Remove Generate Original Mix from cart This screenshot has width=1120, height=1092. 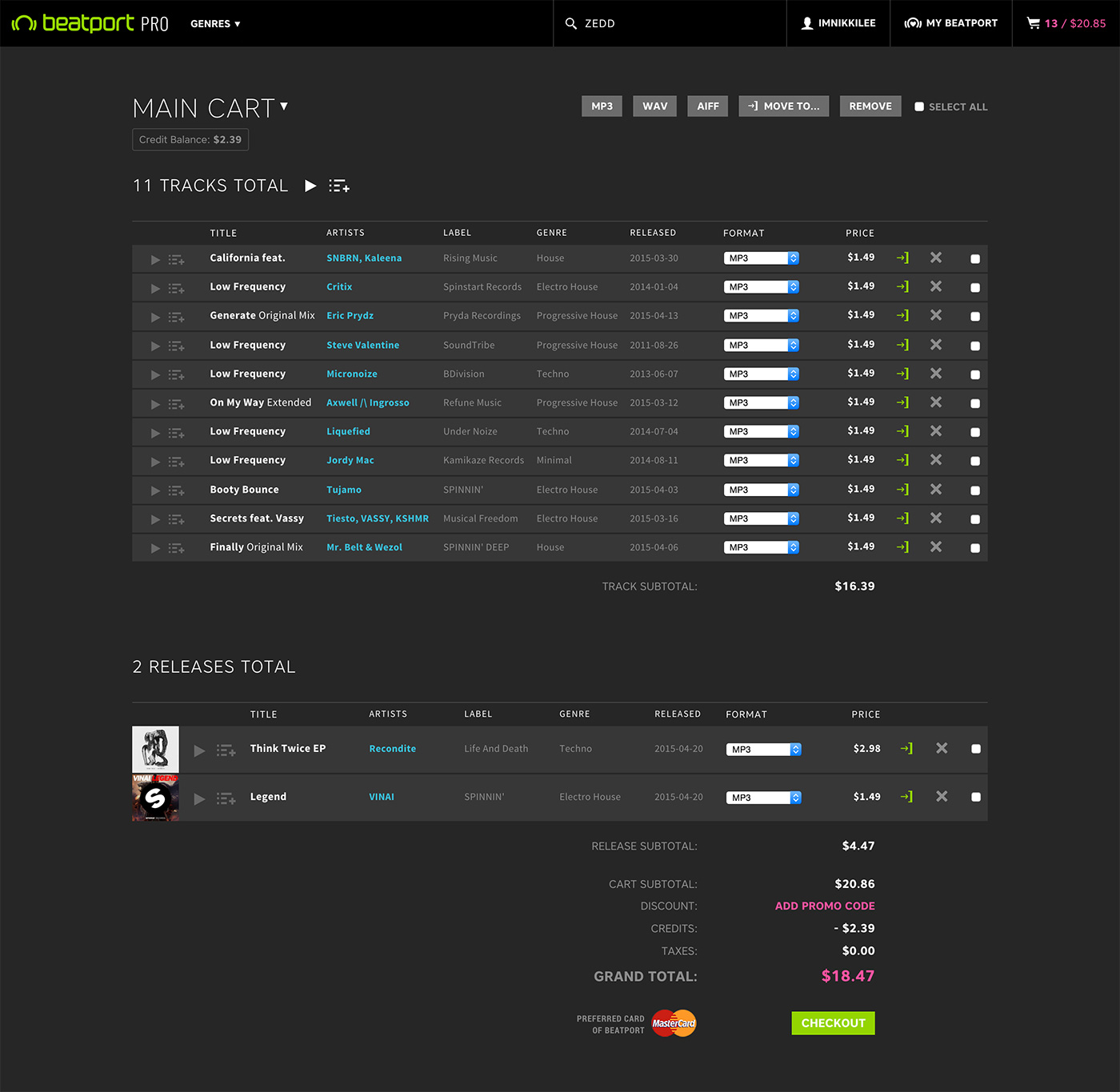(936, 315)
